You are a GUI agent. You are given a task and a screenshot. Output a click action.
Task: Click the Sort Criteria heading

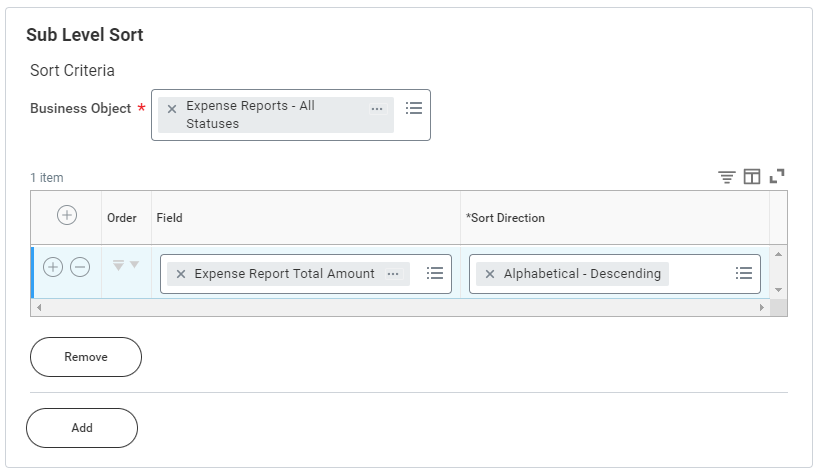coord(72,71)
